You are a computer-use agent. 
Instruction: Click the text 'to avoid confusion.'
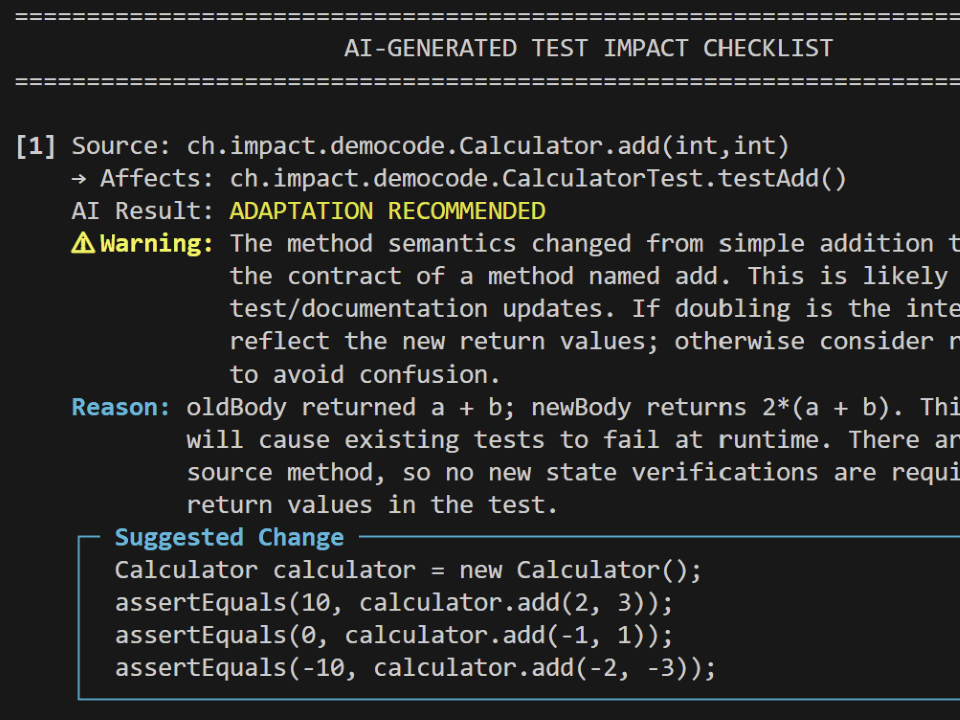tap(365, 375)
